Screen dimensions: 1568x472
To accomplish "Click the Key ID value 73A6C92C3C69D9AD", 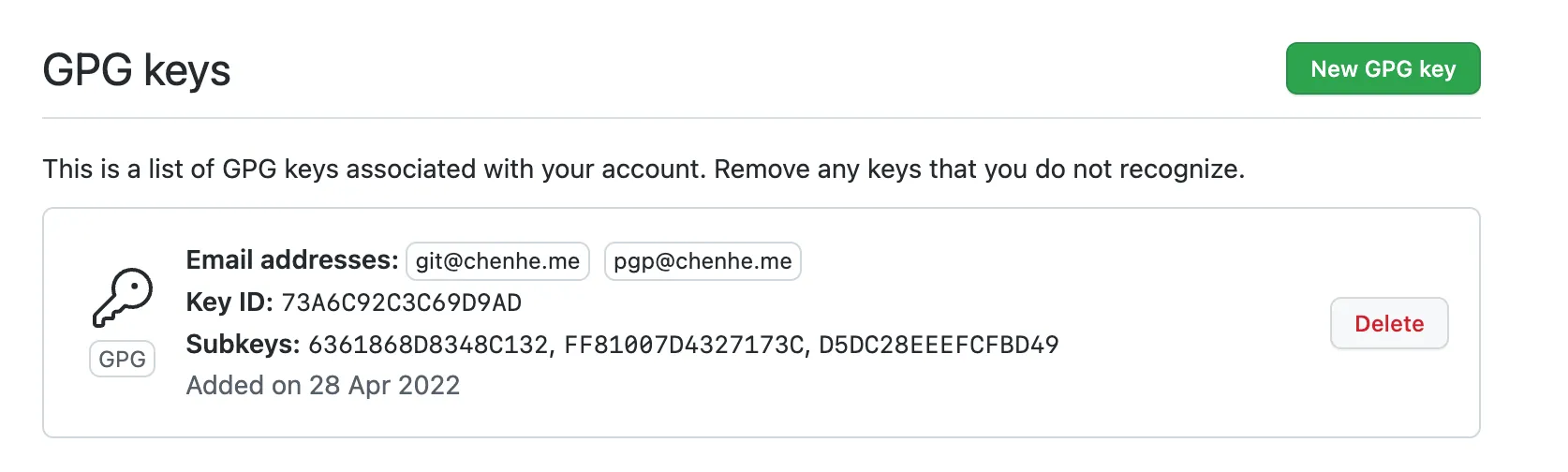I will point(401,303).
